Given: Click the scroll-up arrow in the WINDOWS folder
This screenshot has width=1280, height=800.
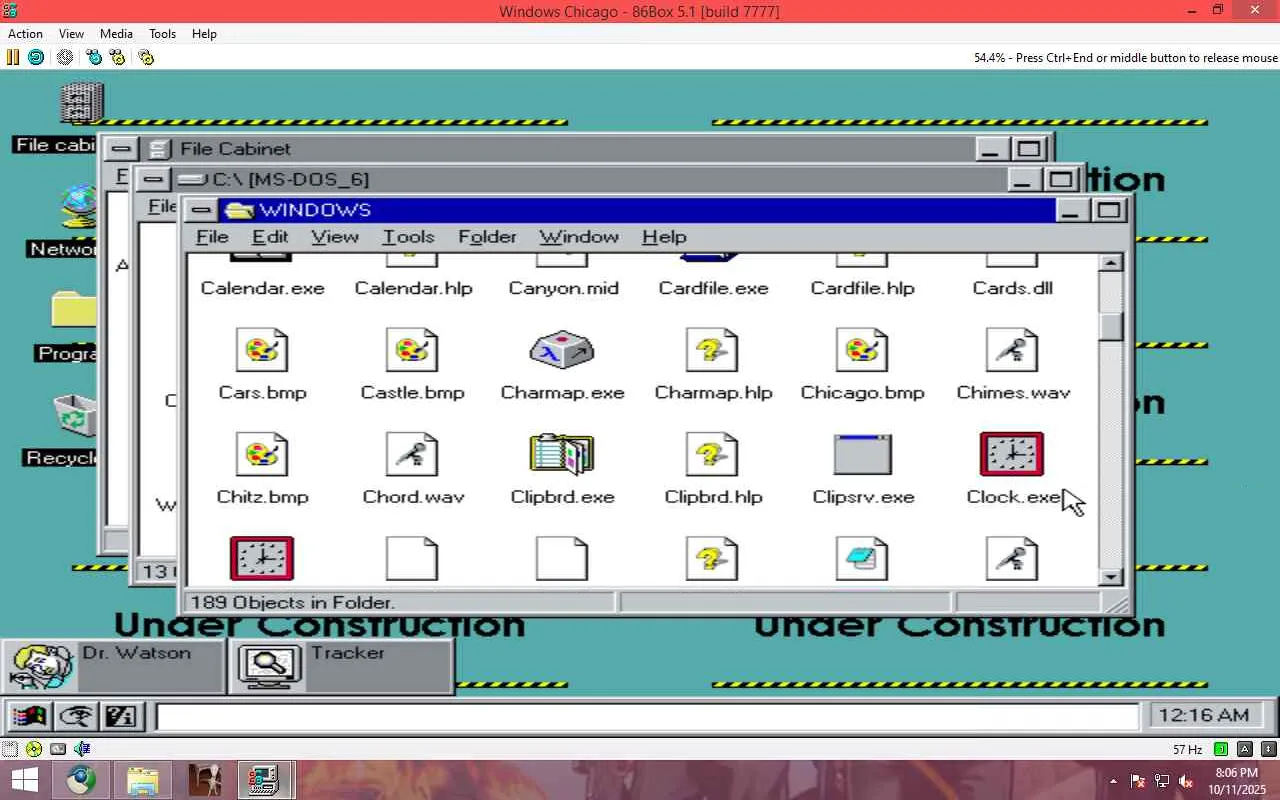Looking at the screenshot, I should [1111, 263].
